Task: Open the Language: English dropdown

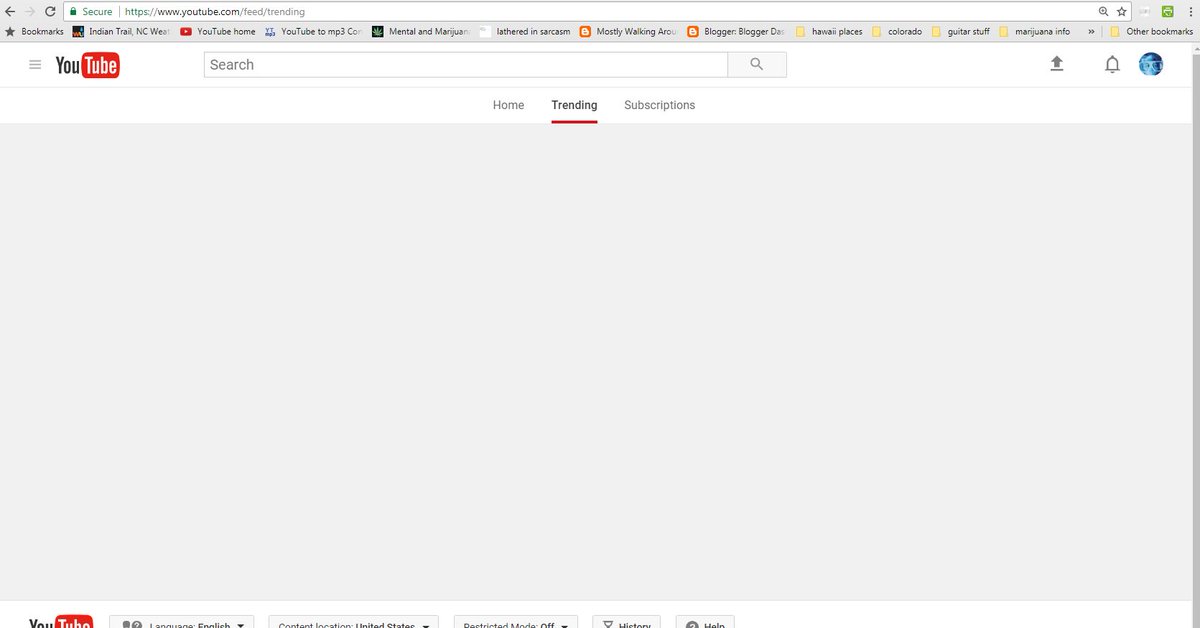Action: click(x=181, y=624)
